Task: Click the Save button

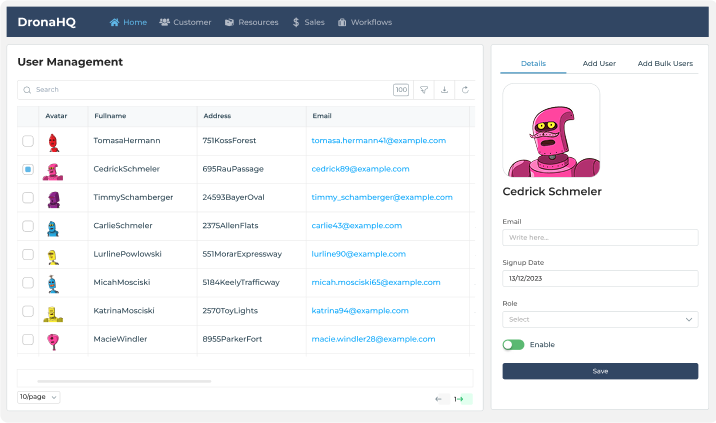Action: point(600,371)
